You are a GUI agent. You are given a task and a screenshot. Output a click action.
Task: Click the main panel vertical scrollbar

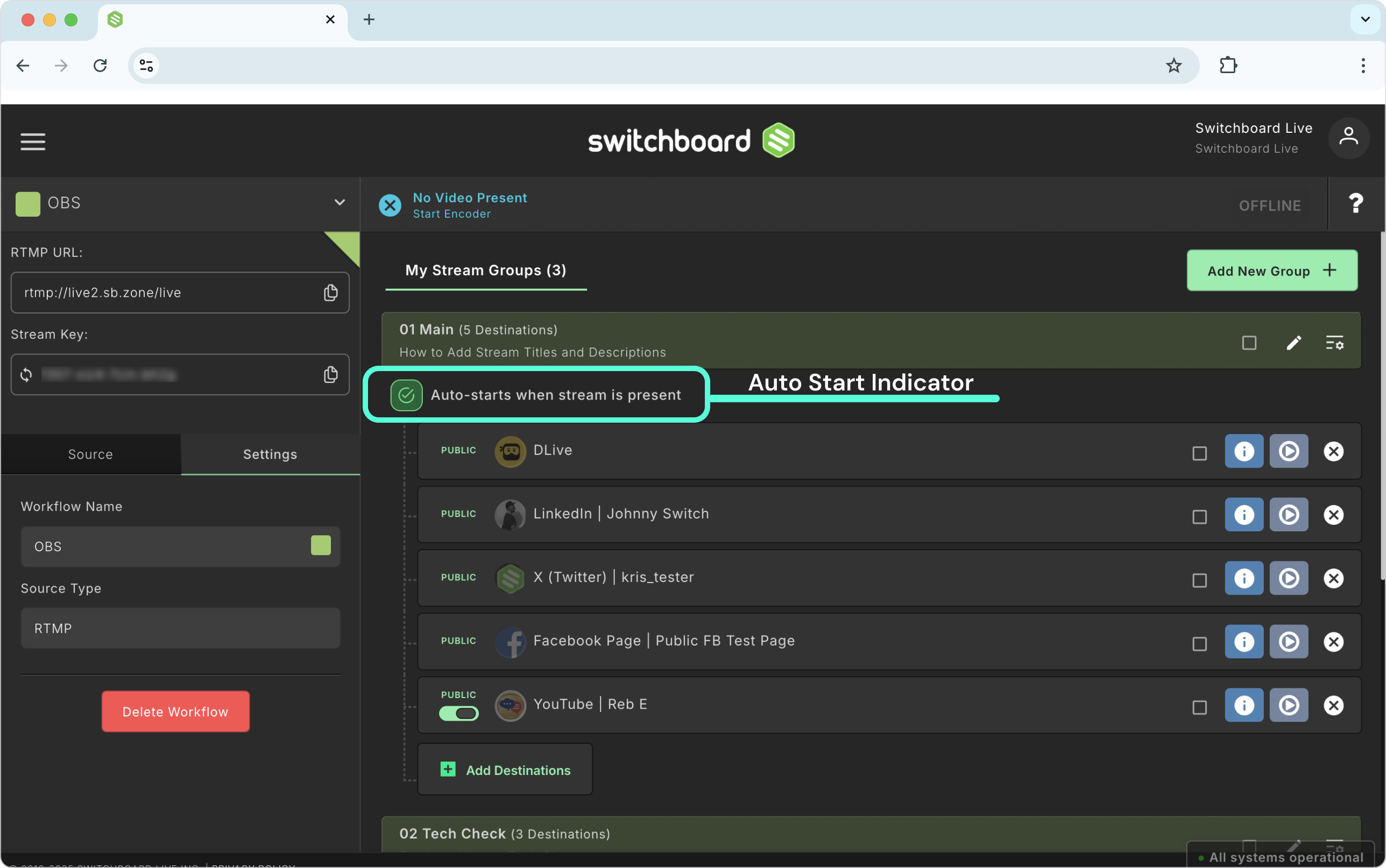pyautogui.click(x=1383, y=406)
